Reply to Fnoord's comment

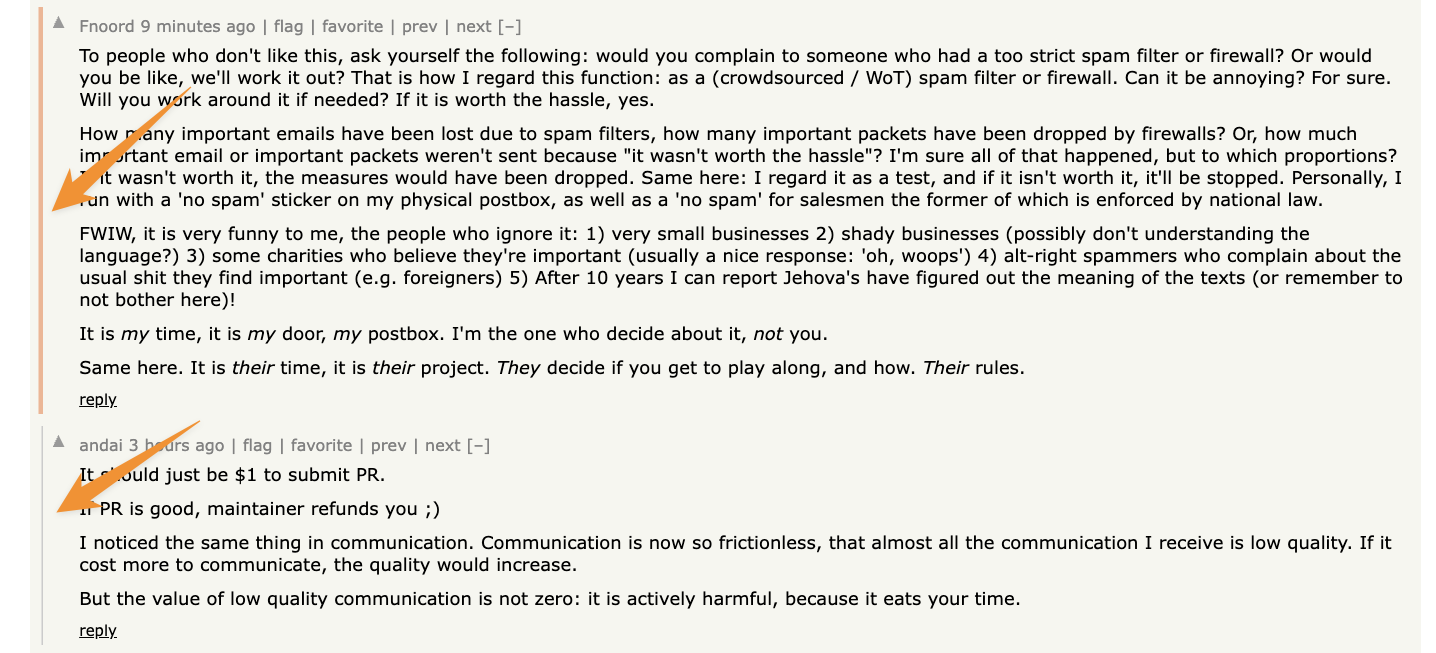point(98,400)
